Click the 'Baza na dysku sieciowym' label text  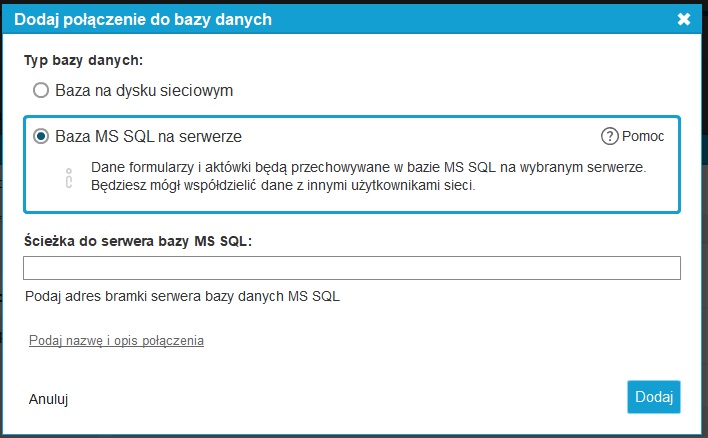pyautogui.click(x=144, y=91)
